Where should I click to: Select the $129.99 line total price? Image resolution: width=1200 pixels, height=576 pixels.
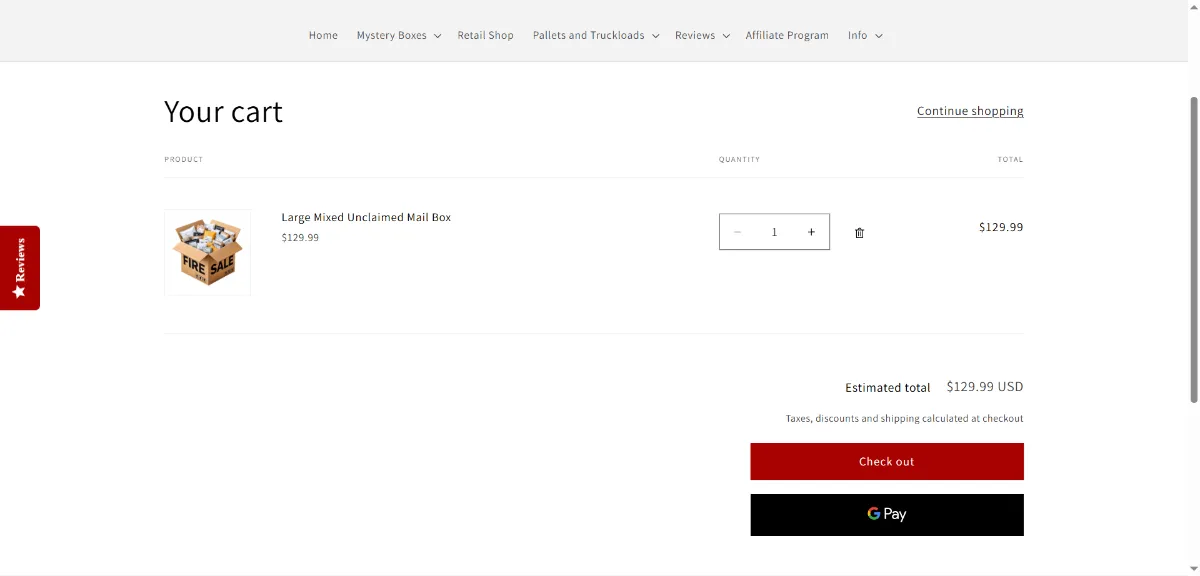tap(1001, 227)
